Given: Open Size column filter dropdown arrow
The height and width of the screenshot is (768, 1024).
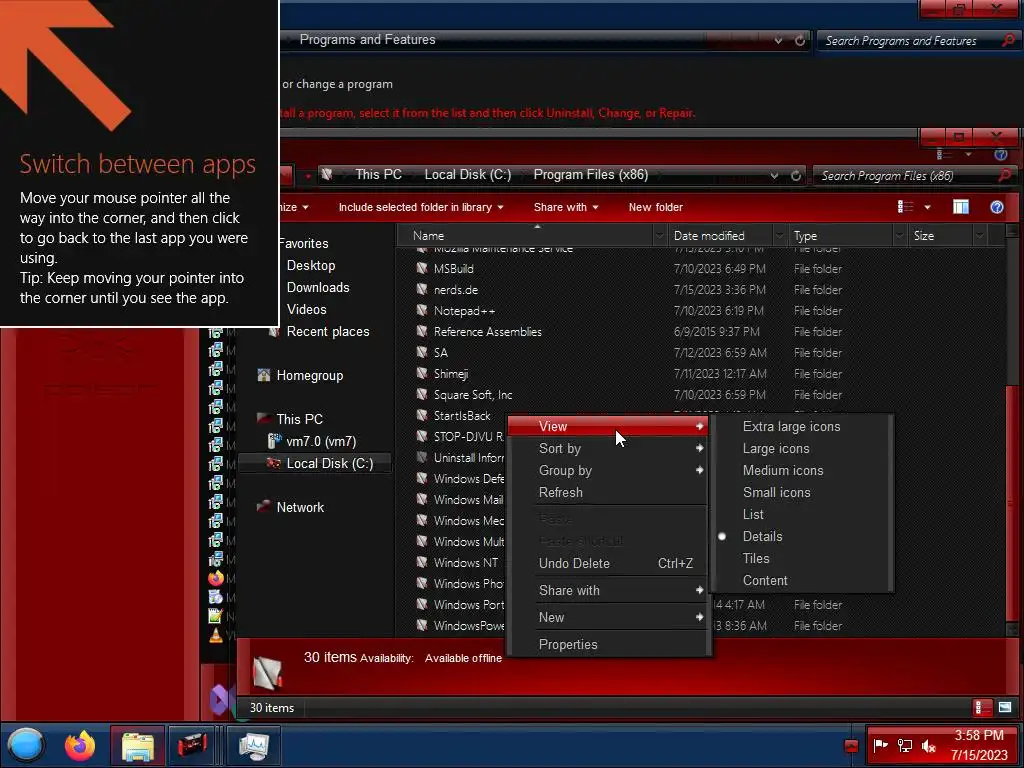Looking at the screenshot, I should [980, 236].
